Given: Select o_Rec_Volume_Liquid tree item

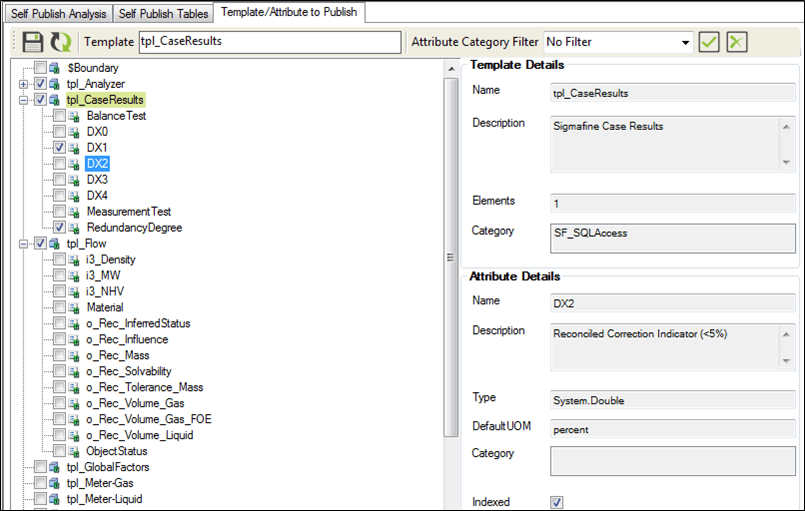Looking at the screenshot, I should pos(140,435).
